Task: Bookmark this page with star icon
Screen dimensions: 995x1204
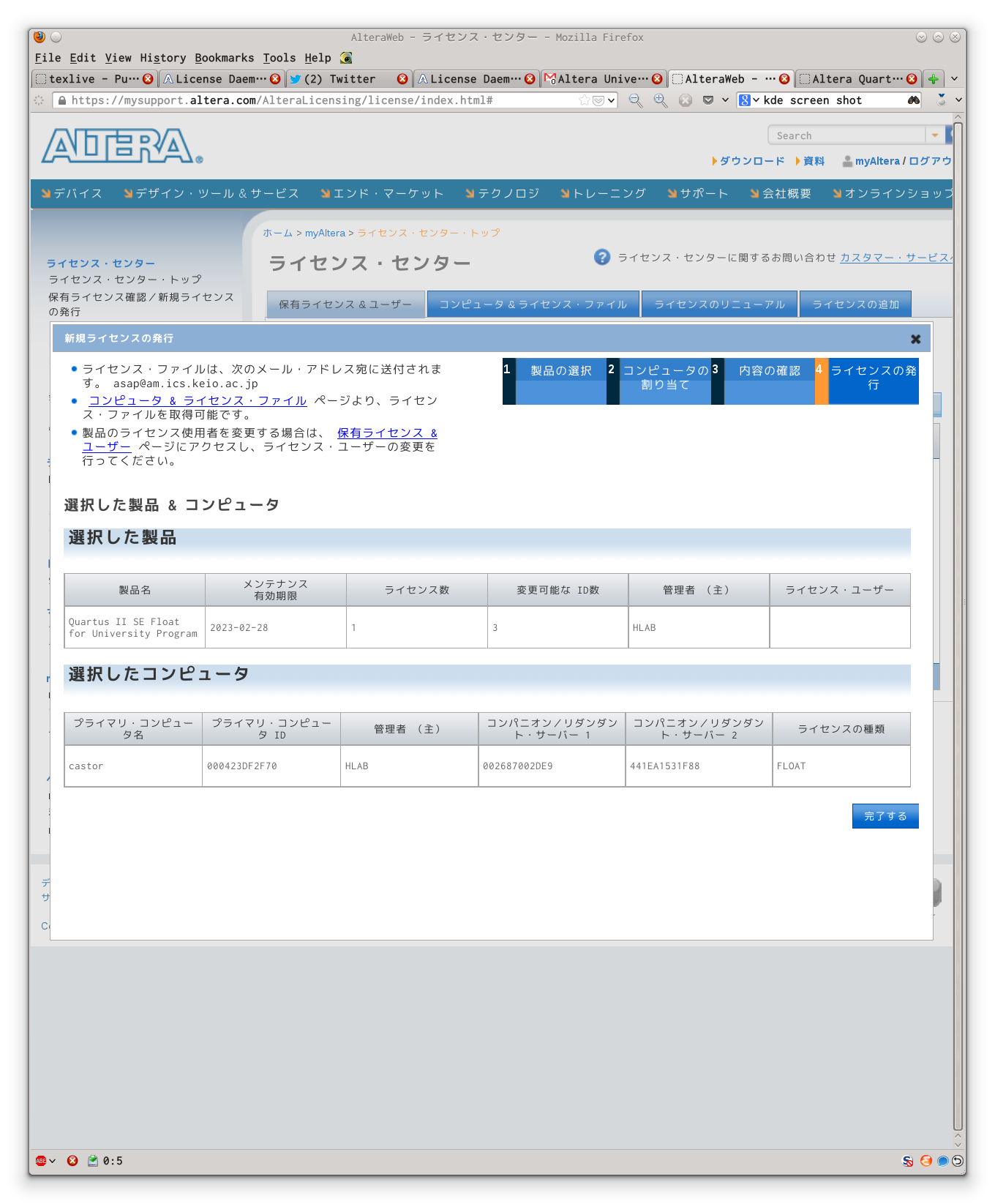Action: coord(584,100)
